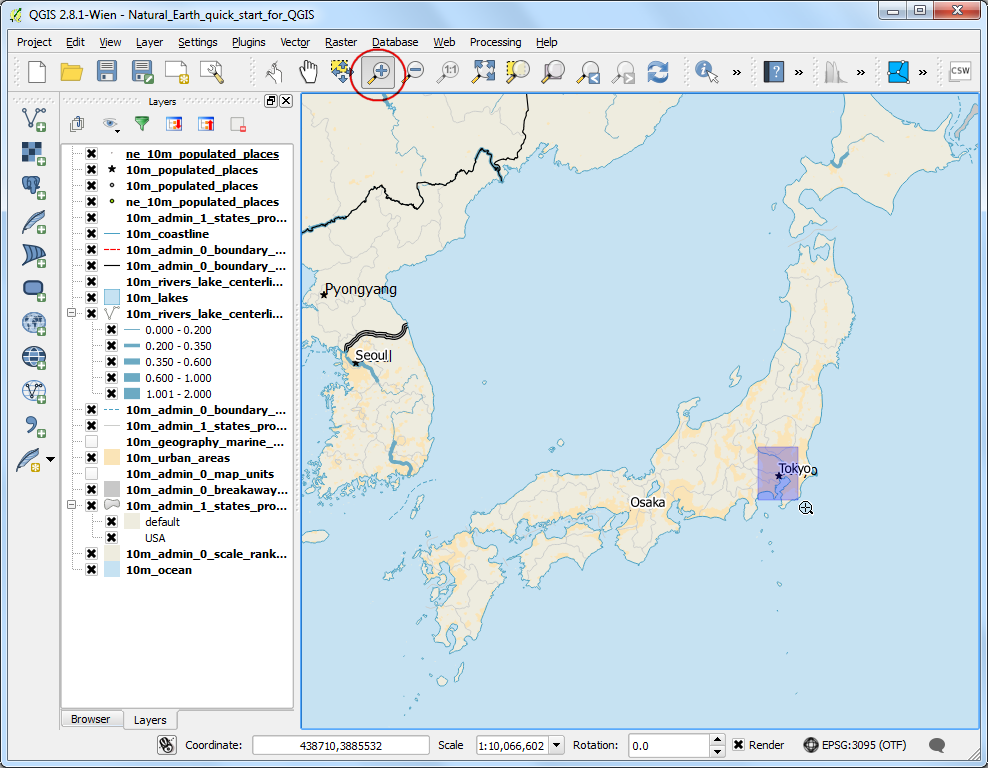The height and width of the screenshot is (768, 988).
Task: Toggle the Render checkbox
Action: (738, 745)
